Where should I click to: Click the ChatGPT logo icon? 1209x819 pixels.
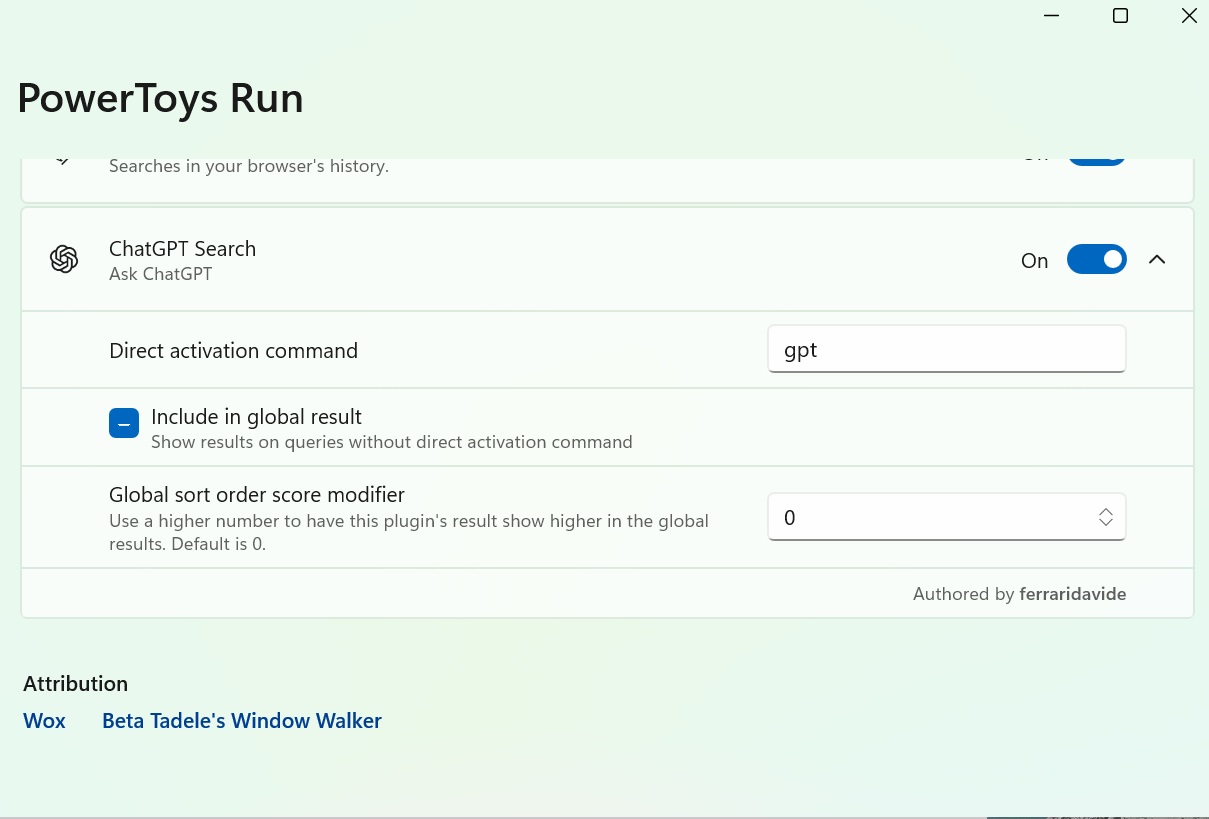[64, 260]
